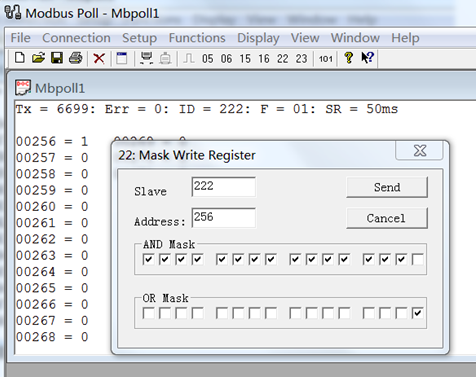
Task: Click the Connect toolbar icon
Action: (x=146, y=58)
